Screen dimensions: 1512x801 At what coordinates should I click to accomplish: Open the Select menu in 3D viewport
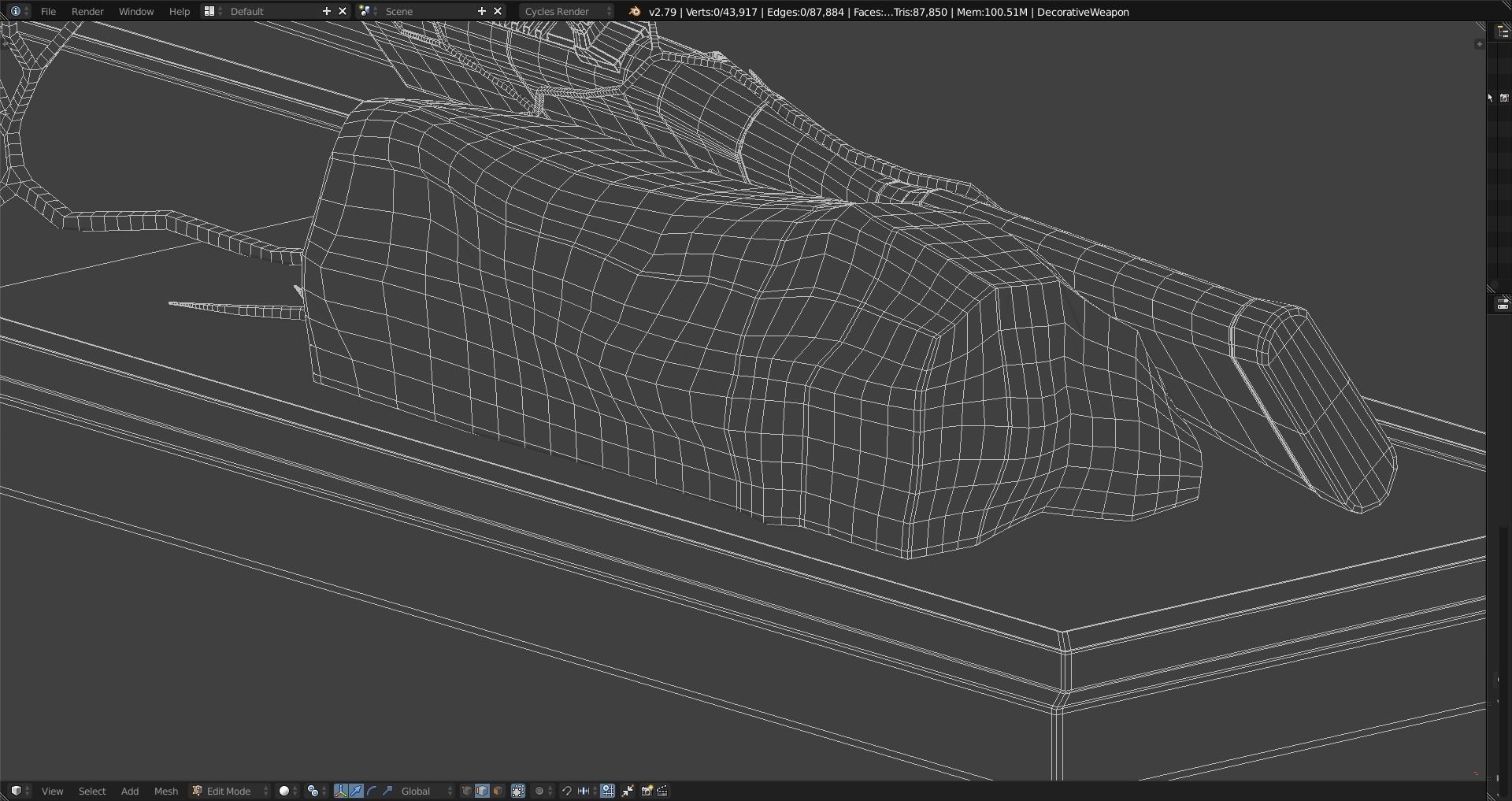92,791
